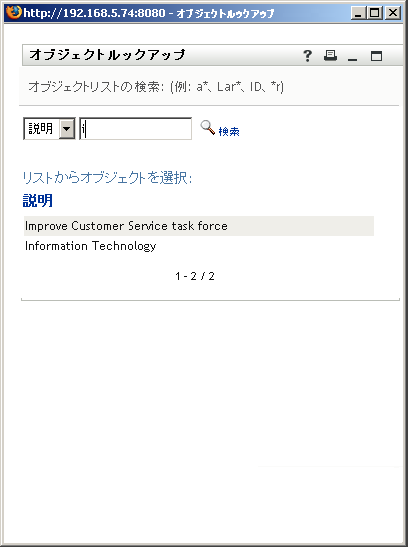Image resolution: width=408 pixels, height=547 pixels.
Task: Open the 説明 search attribute combo box
Action: [x=49, y=129]
